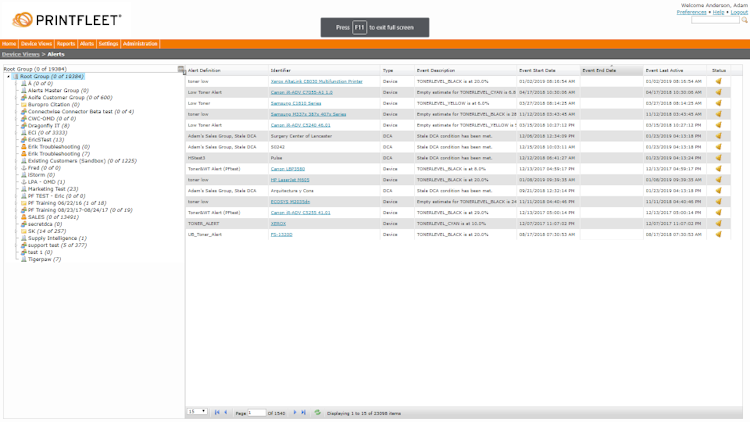Click status bell for ECOSYS M2035dn row
This screenshot has height=422, width=750.
pos(718,201)
